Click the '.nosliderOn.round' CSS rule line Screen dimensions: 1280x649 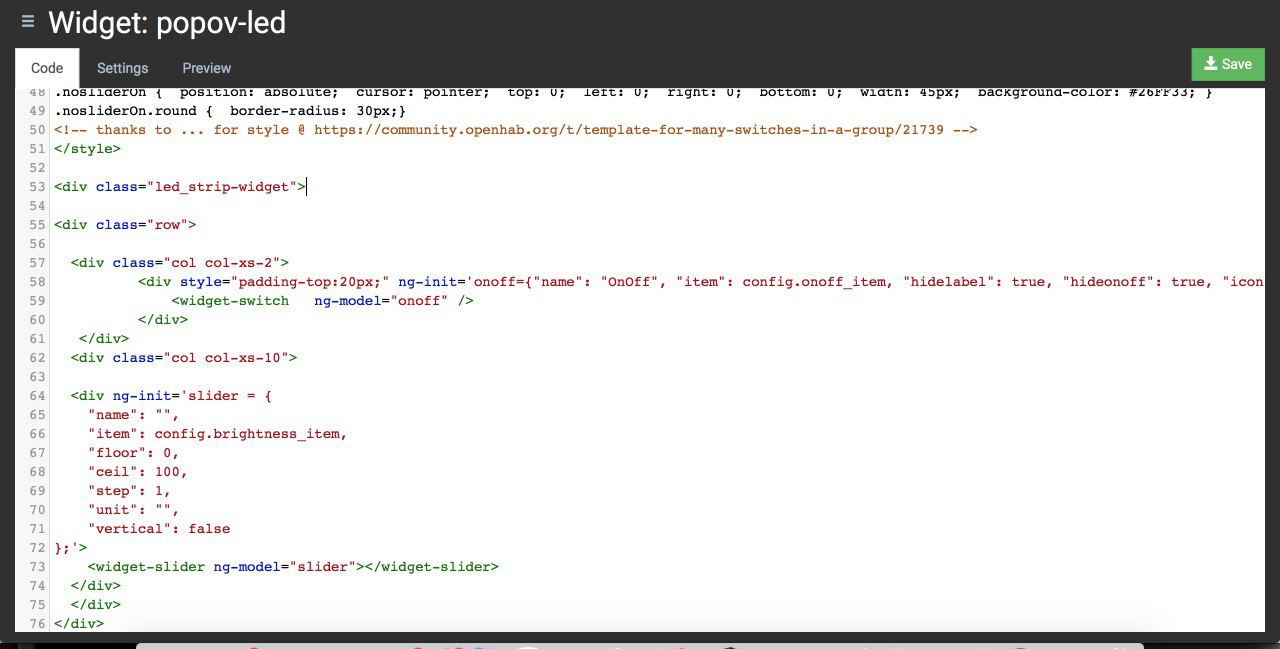coord(230,111)
